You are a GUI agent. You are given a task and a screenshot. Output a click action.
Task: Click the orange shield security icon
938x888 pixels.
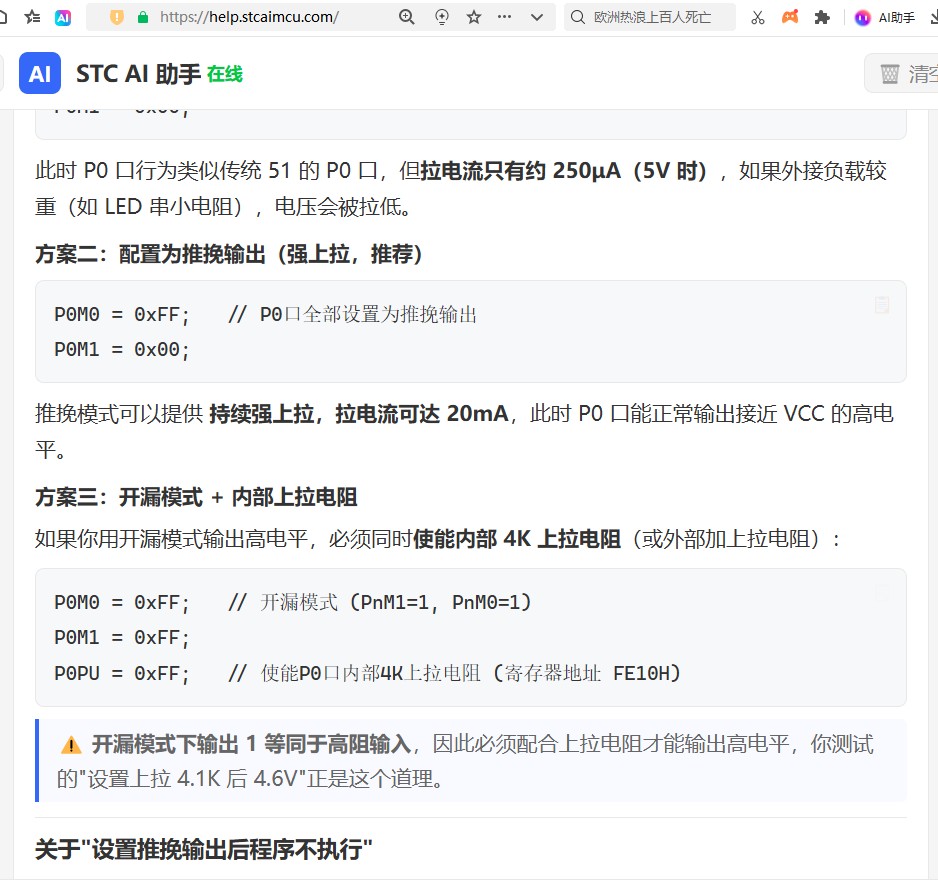(117, 17)
